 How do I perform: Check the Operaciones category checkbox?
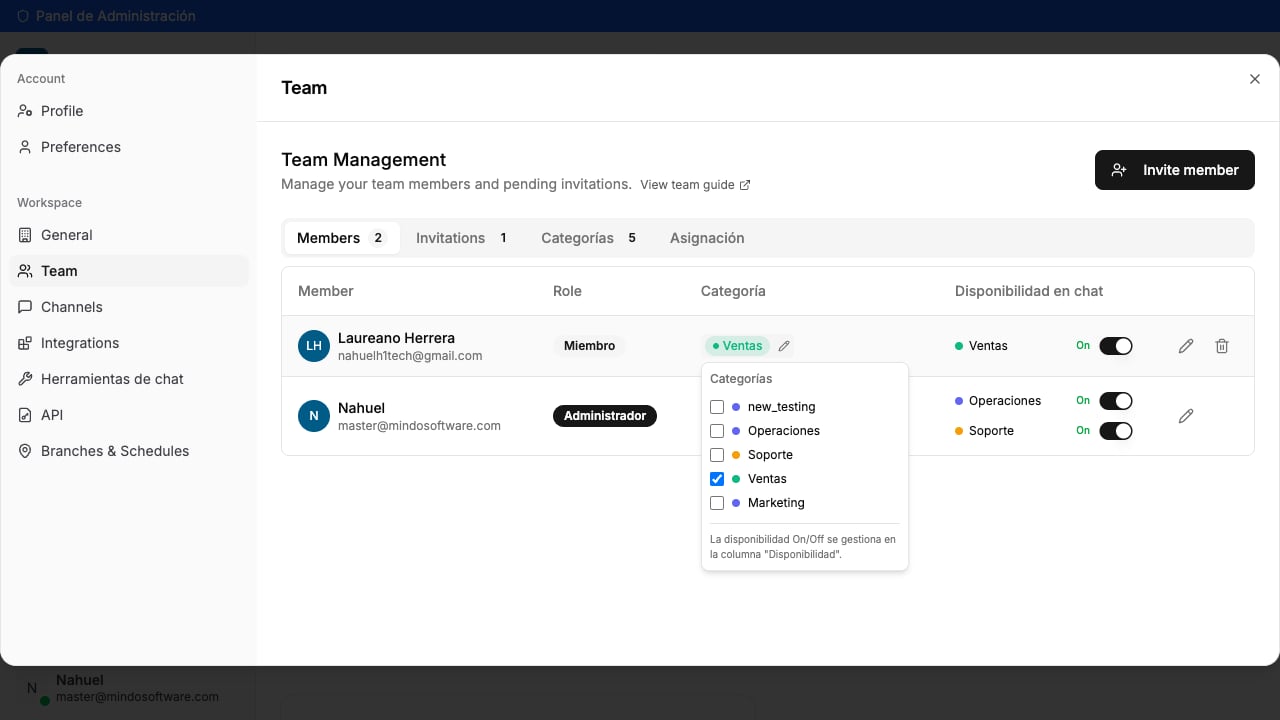[717, 431]
